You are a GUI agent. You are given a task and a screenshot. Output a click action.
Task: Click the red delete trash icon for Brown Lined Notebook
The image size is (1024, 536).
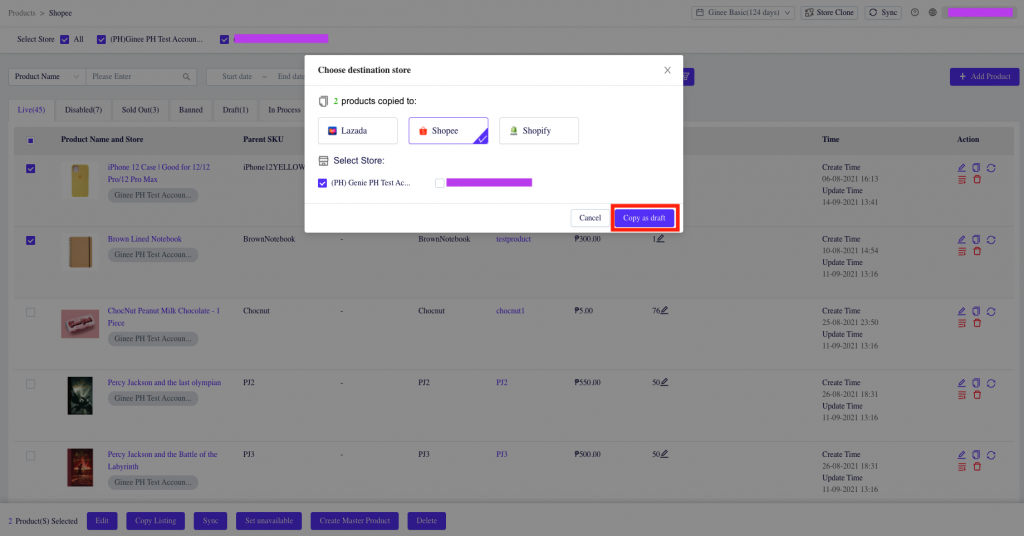point(977,251)
